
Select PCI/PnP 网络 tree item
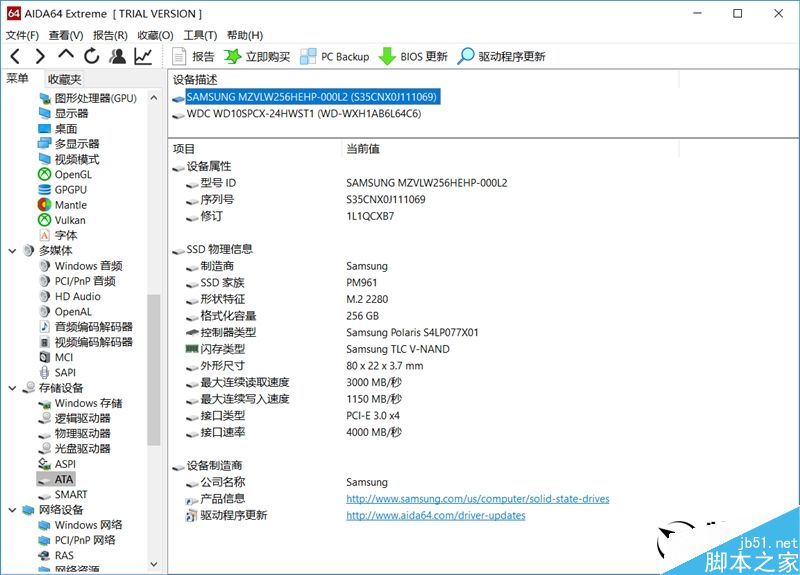click(78, 540)
